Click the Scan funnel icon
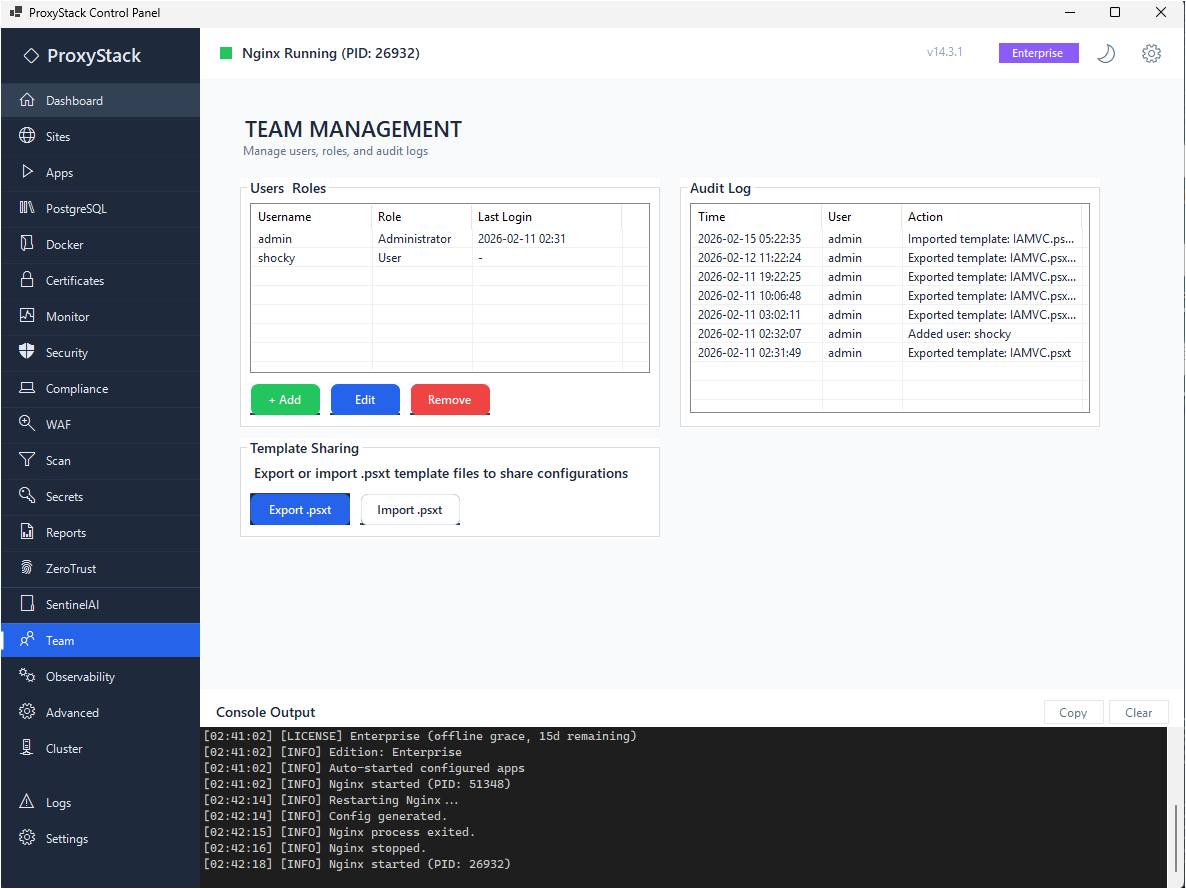 pyautogui.click(x=27, y=459)
